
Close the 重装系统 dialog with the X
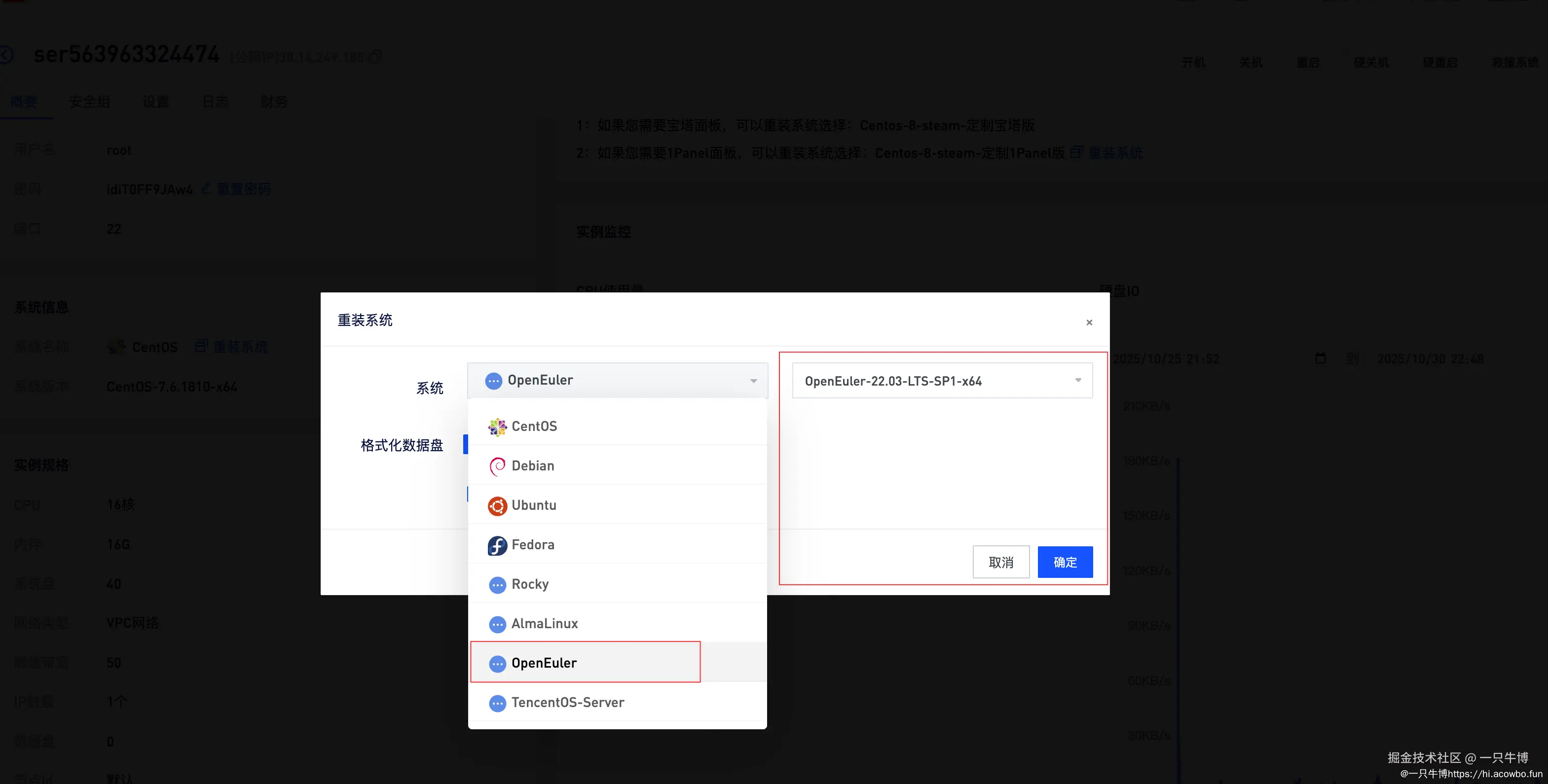pos(1089,322)
